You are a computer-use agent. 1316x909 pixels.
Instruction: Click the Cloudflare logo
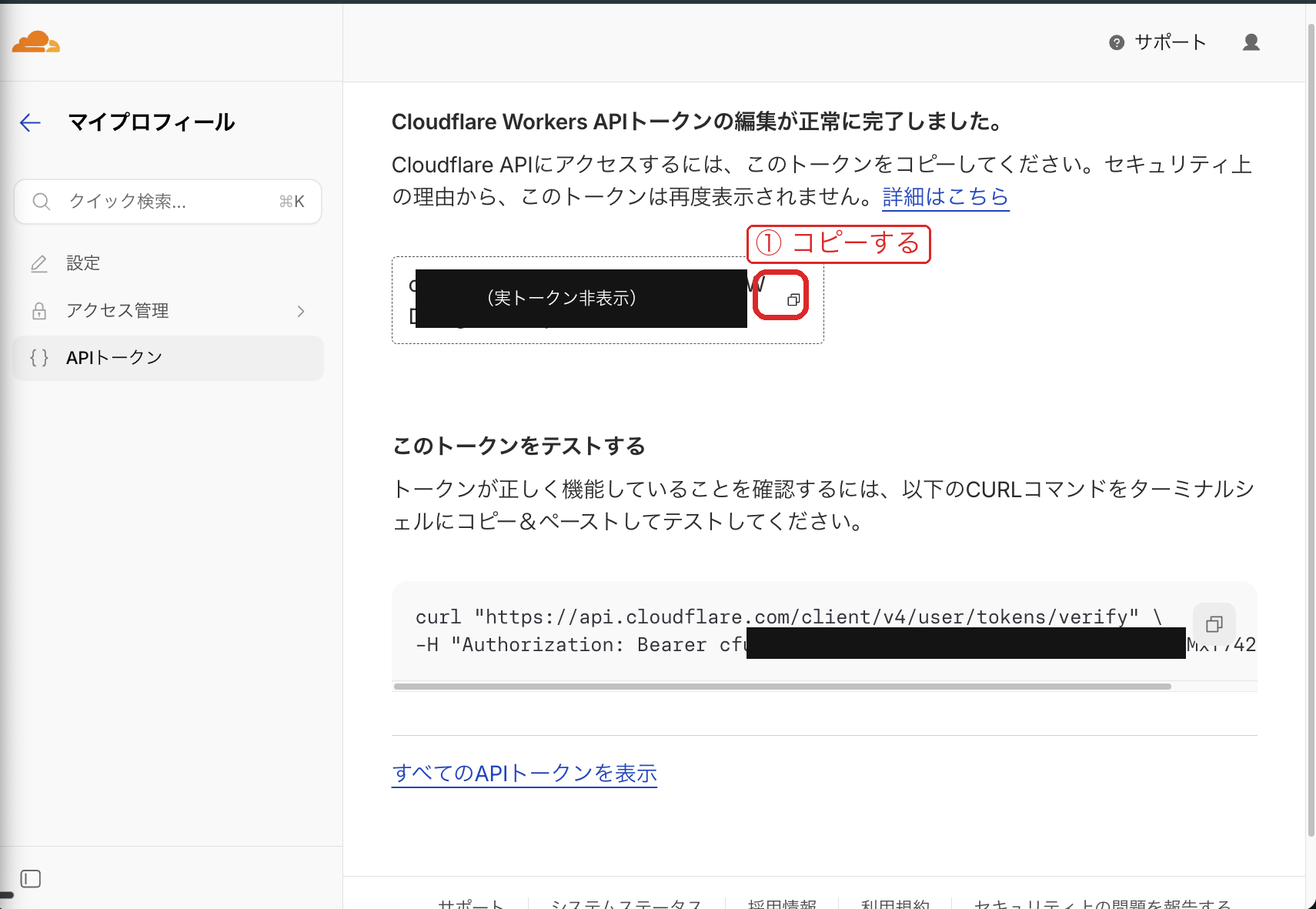(36, 42)
